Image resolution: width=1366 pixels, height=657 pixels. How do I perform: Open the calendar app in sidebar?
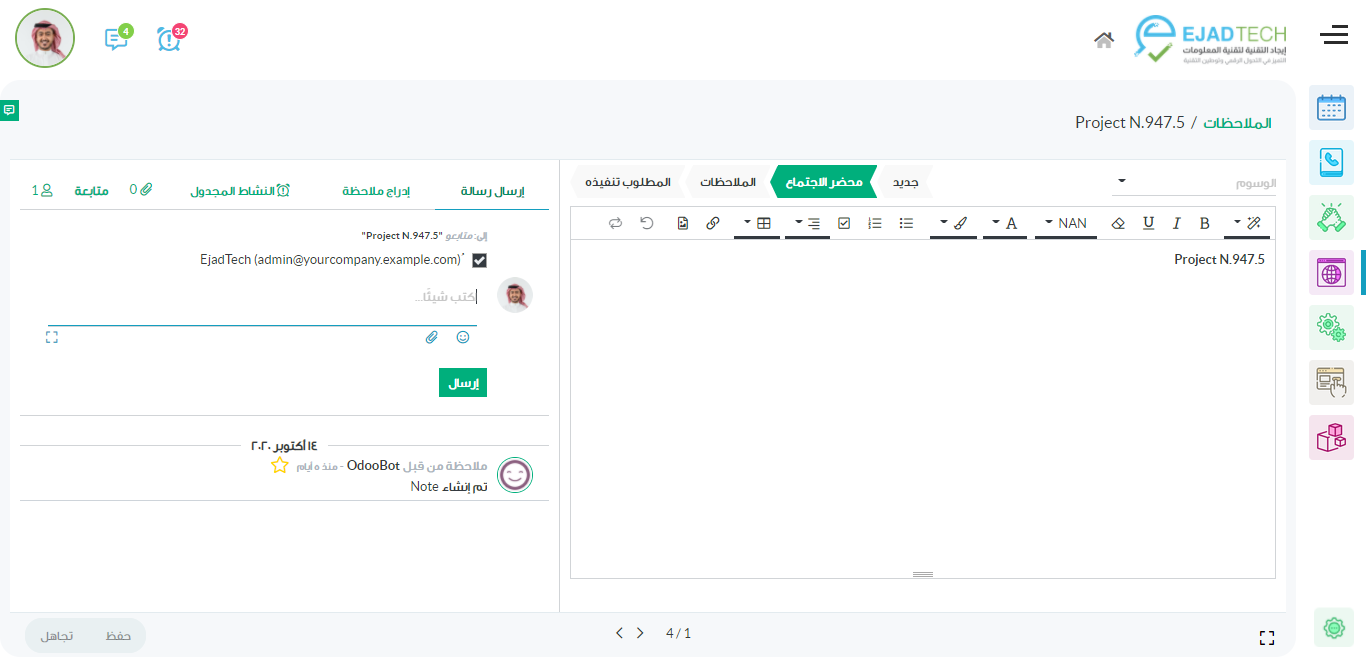[x=1331, y=108]
